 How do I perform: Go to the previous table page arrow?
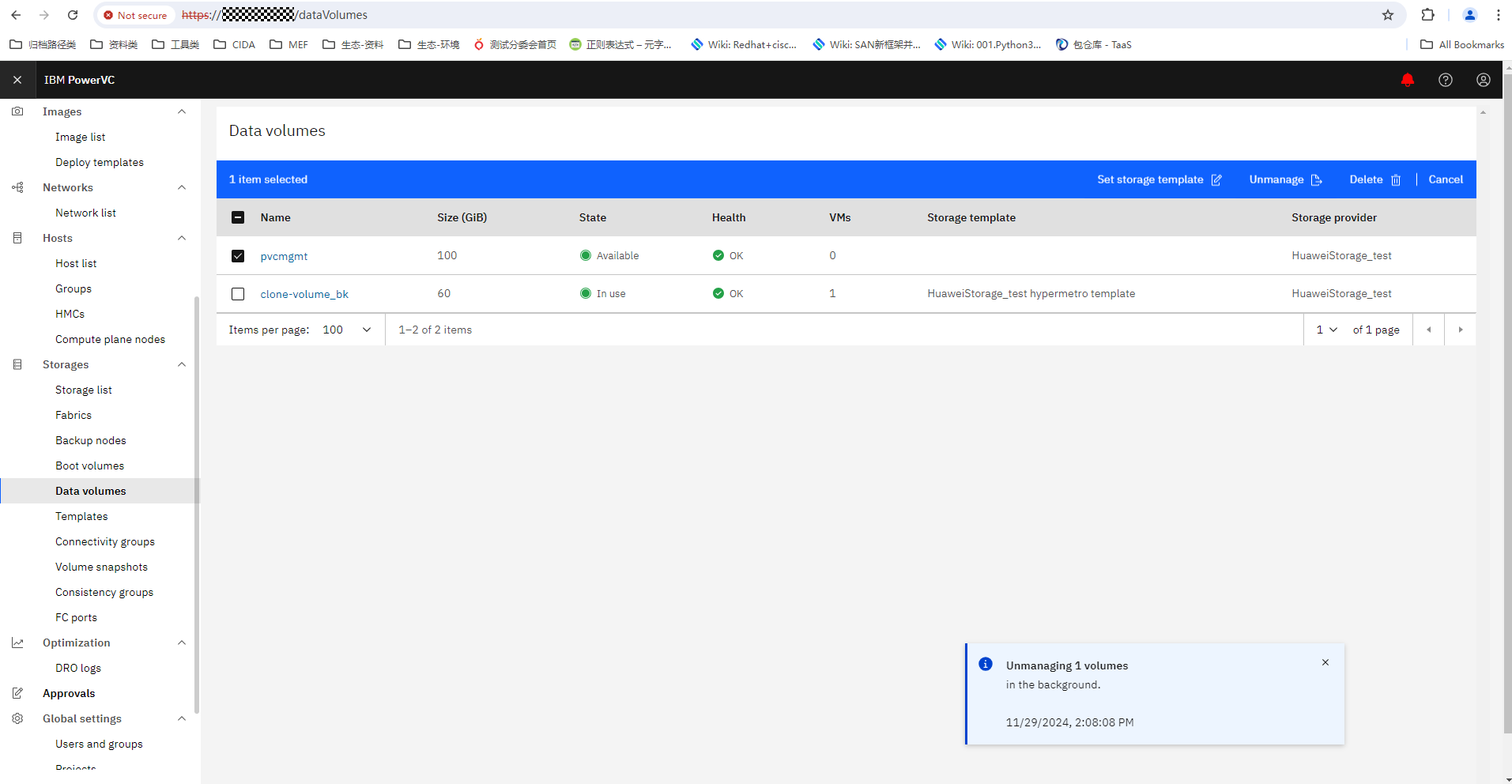click(x=1428, y=330)
